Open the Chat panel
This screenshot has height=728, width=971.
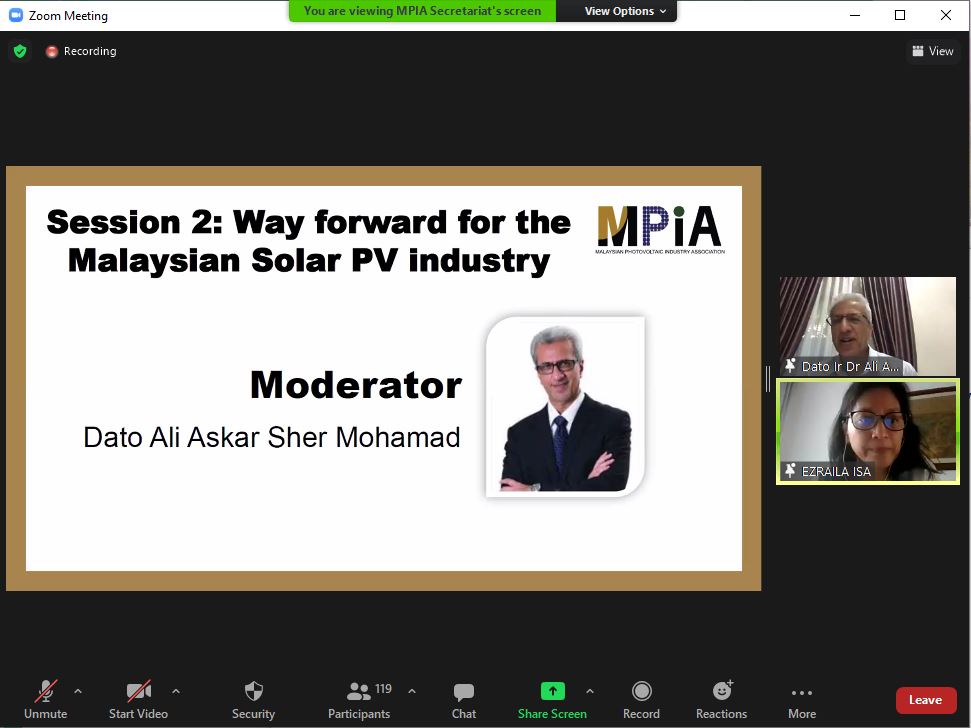pyautogui.click(x=463, y=699)
